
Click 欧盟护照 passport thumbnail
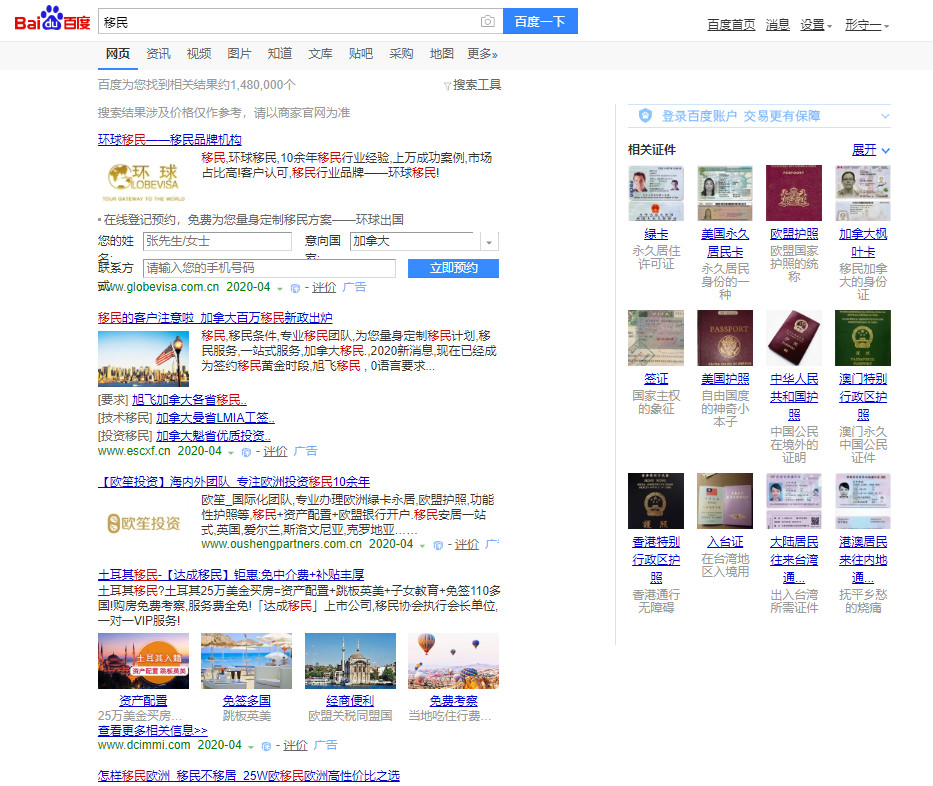click(x=794, y=193)
